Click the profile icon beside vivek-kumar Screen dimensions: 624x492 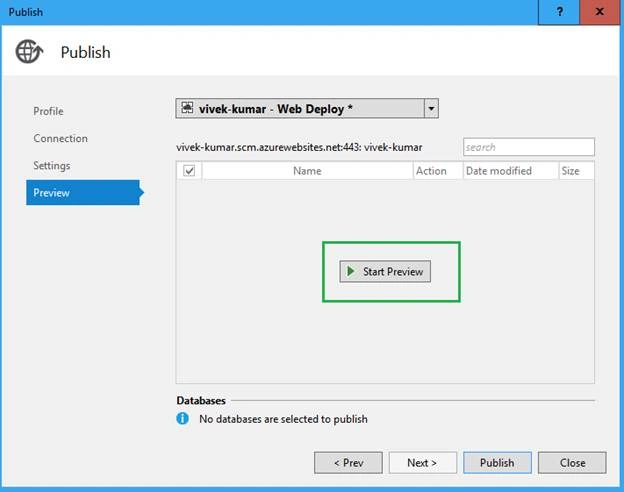click(x=187, y=107)
